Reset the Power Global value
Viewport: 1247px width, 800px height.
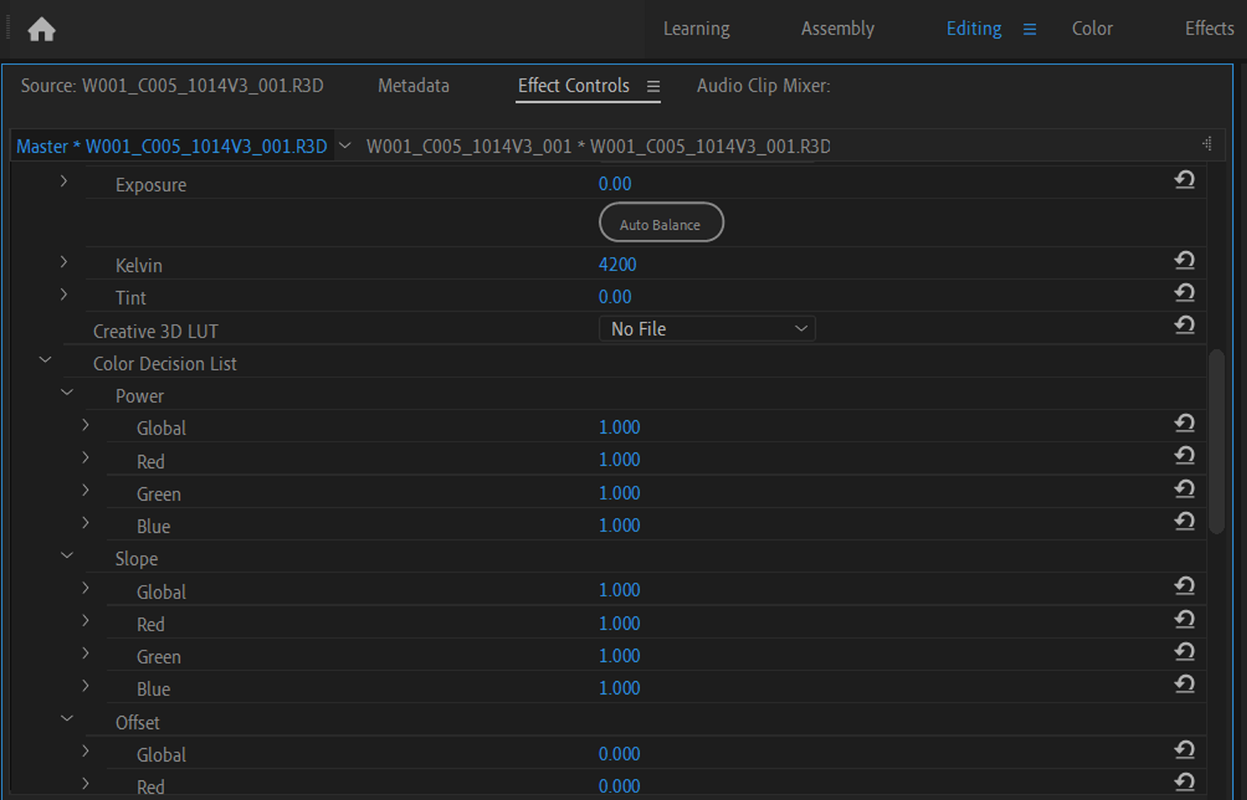coord(1185,424)
